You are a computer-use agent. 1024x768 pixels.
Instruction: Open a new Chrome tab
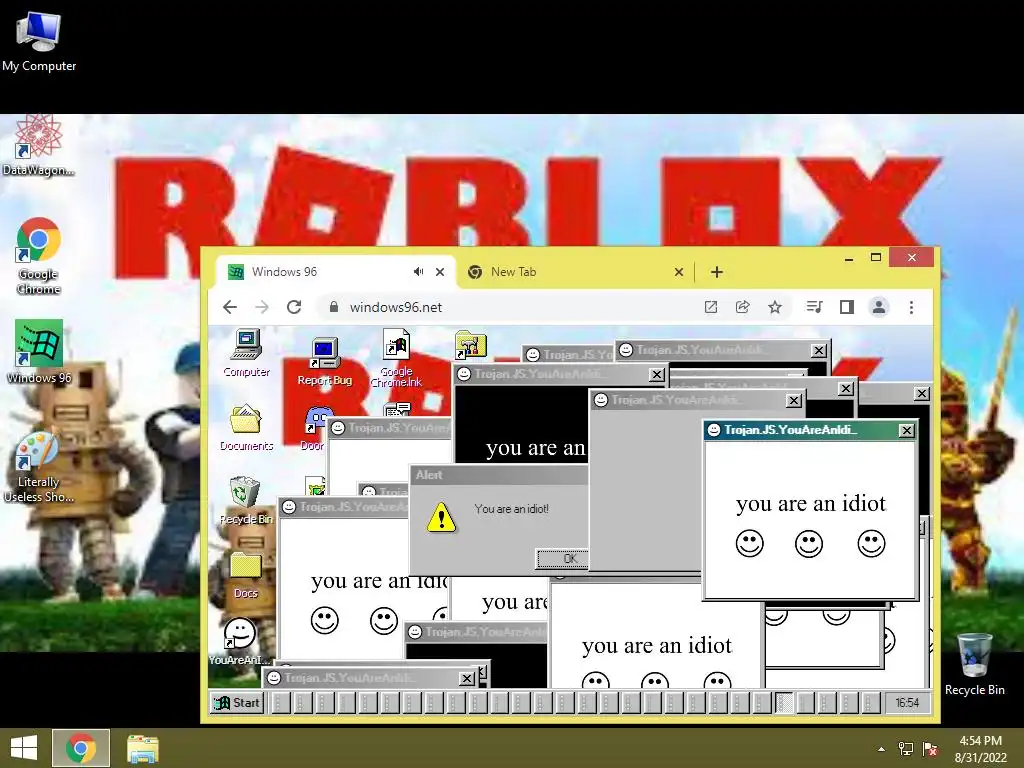[x=716, y=272]
